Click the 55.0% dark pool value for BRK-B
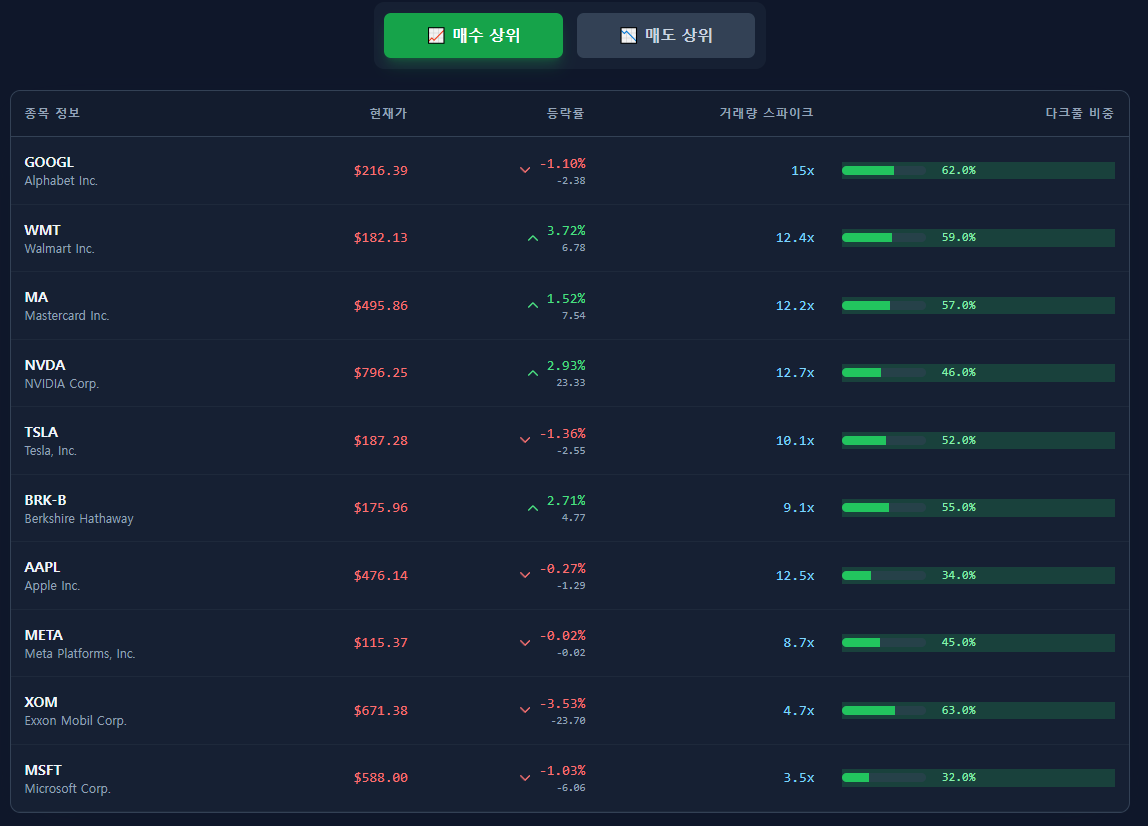Image resolution: width=1148 pixels, height=826 pixels. (958, 507)
